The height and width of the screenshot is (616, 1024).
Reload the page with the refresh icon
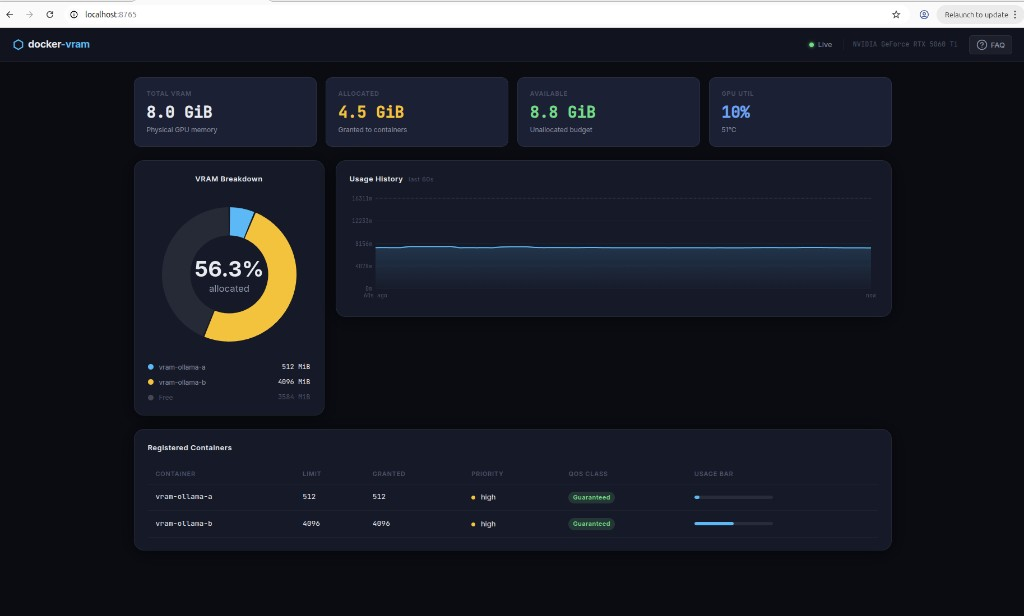50,14
